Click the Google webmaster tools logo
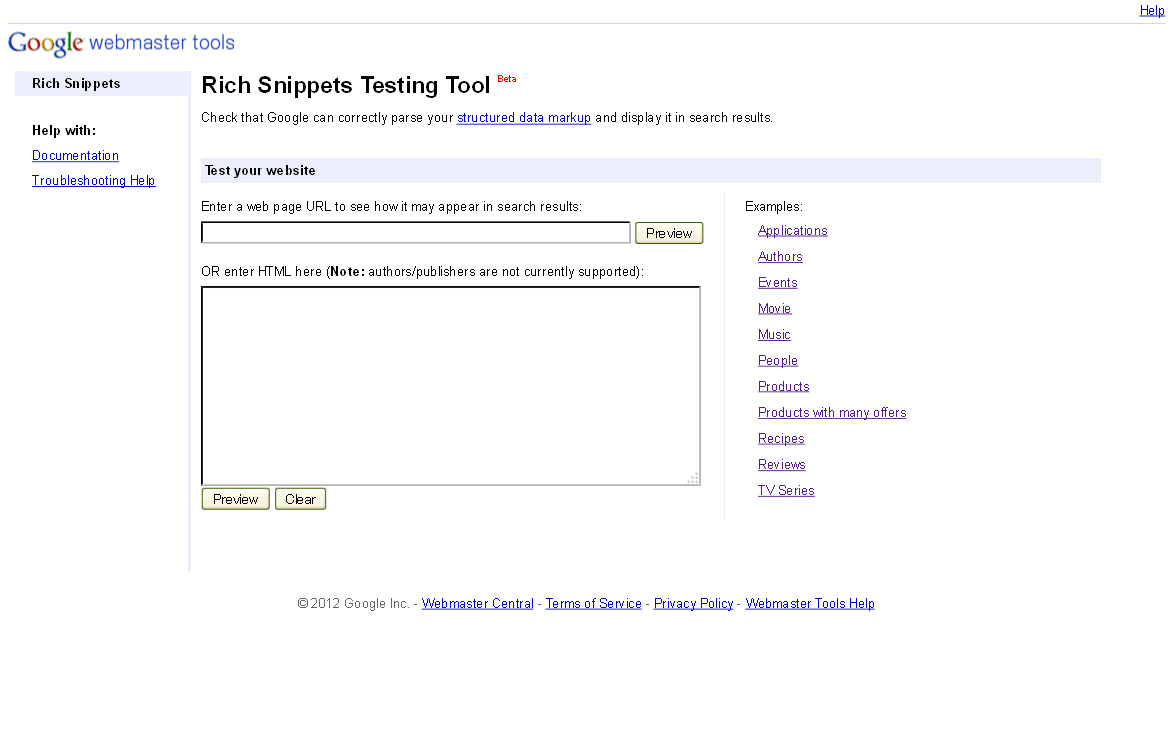 click(121, 43)
